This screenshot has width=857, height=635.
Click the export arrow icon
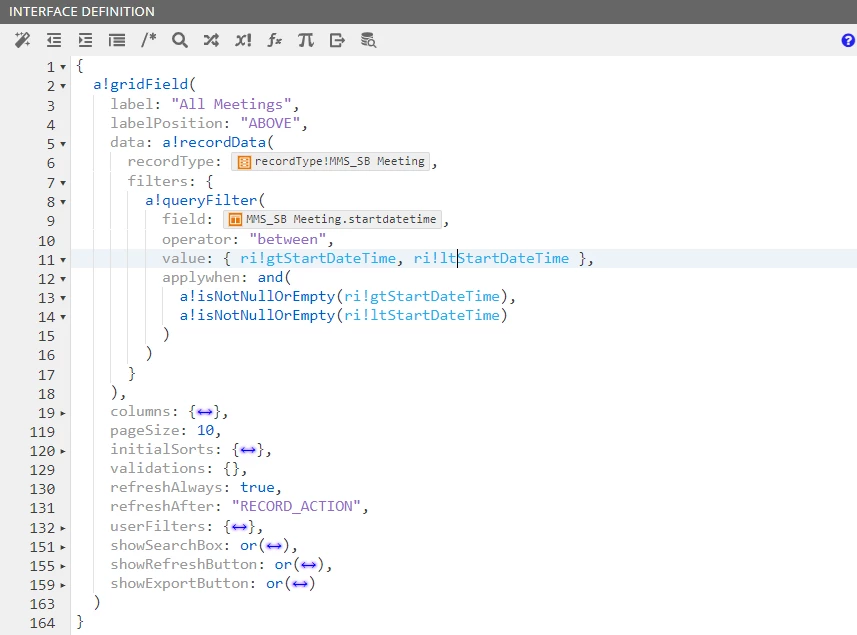337,40
